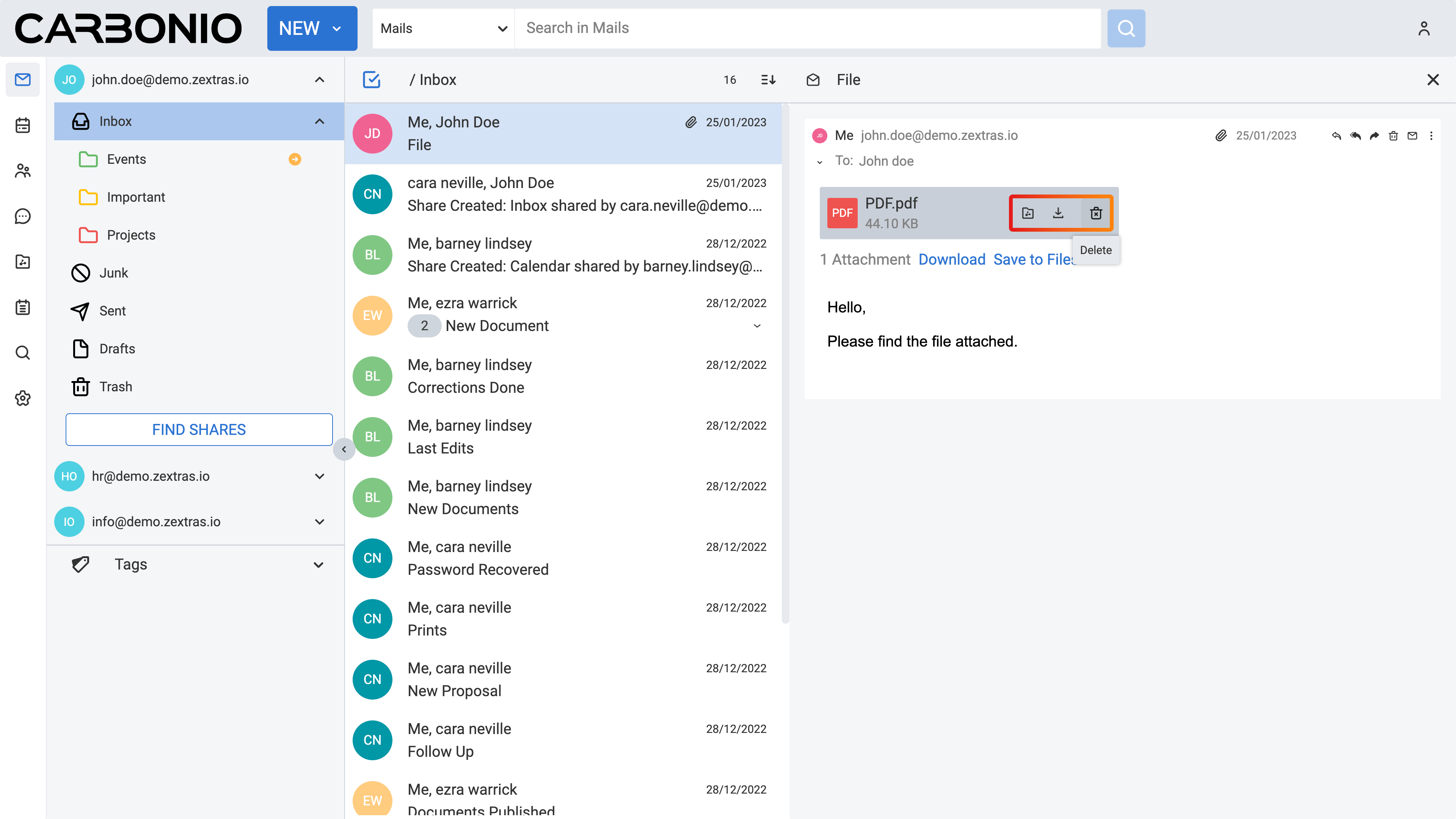Toggle select-all checkbox above message list

tap(371, 80)
